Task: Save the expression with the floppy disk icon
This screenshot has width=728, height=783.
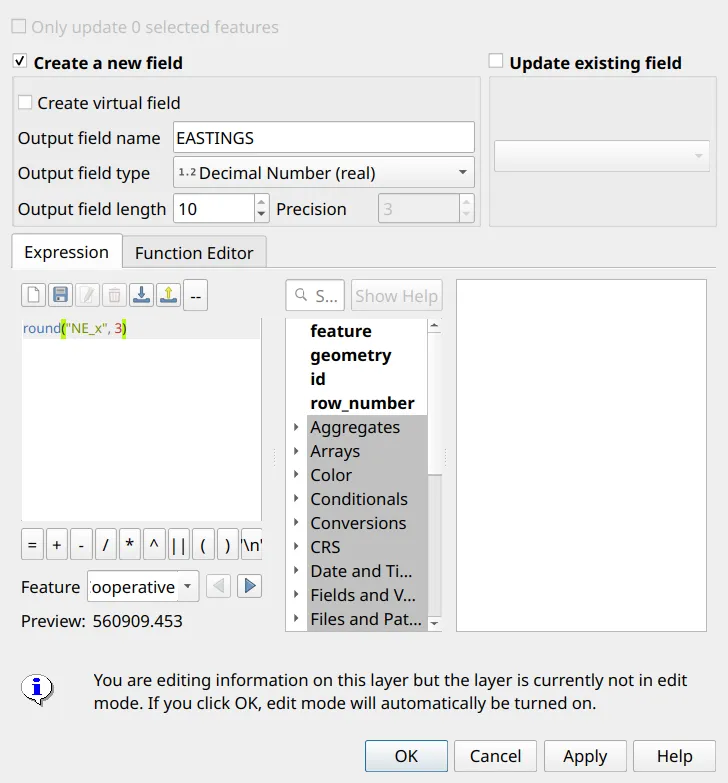Action: pyautogui.click(x=60, y=295)
